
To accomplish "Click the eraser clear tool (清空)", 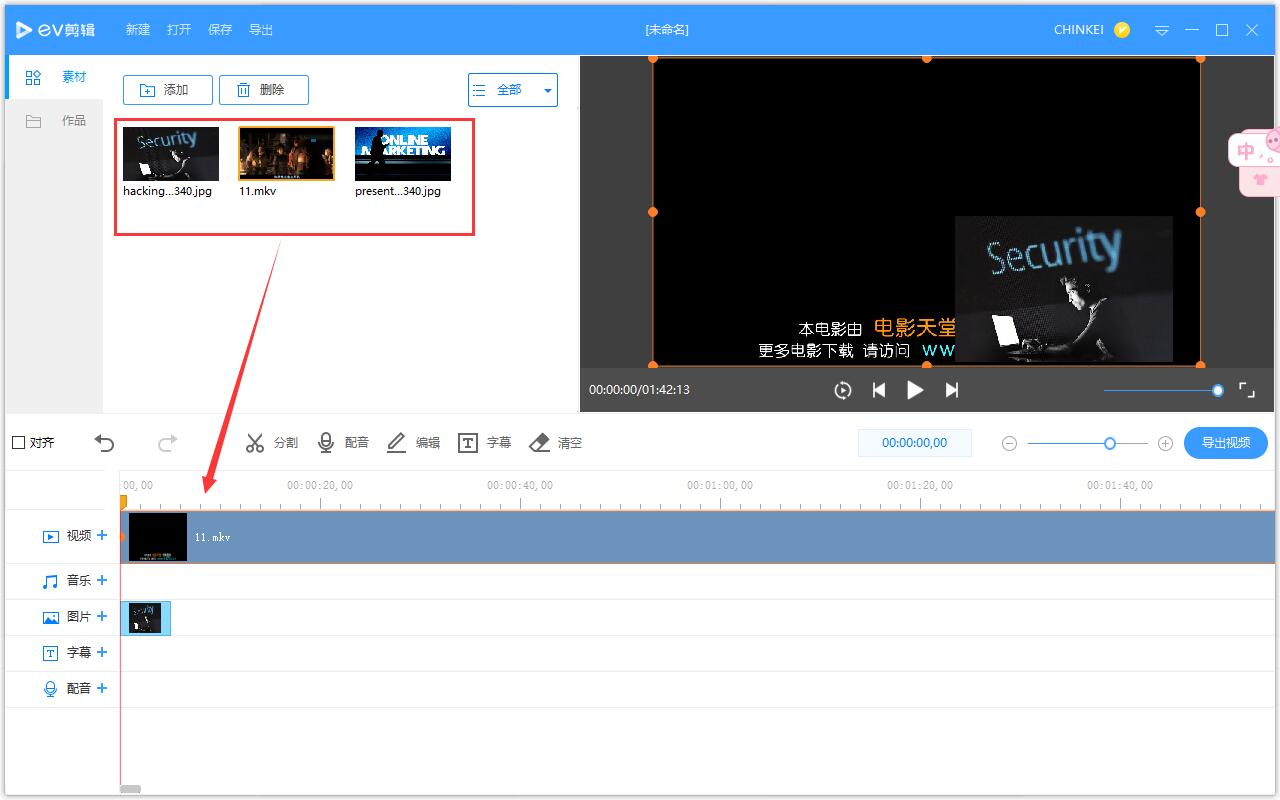I will 555,443.
